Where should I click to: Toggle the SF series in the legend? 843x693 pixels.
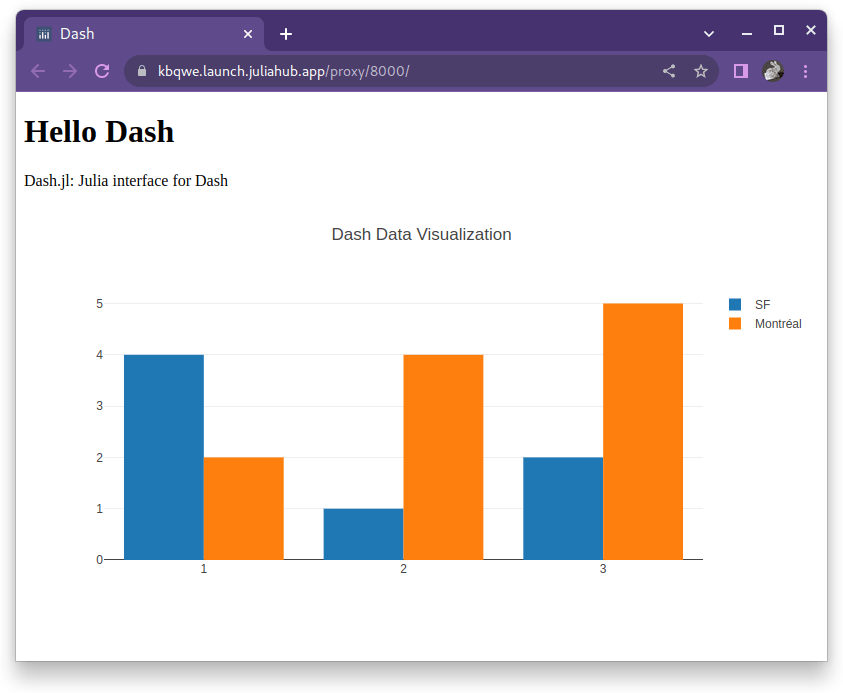[762, 304]
